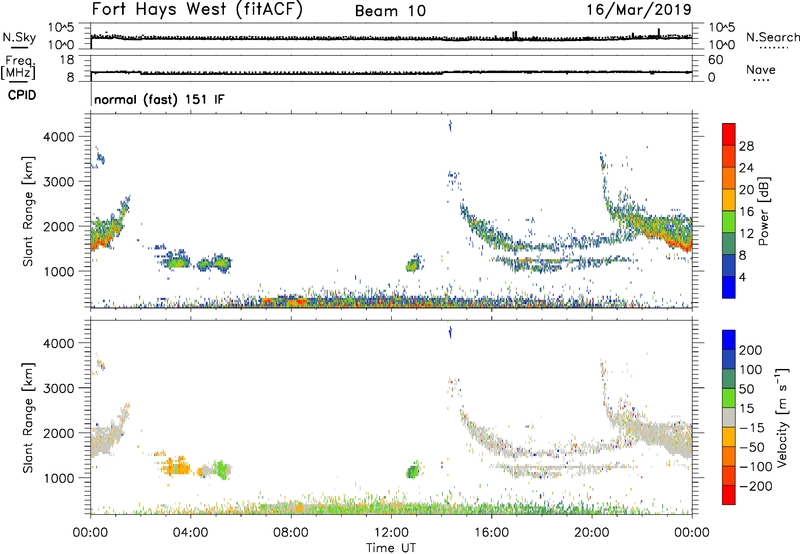Click the "08:00" time tick label

[291, 533]
